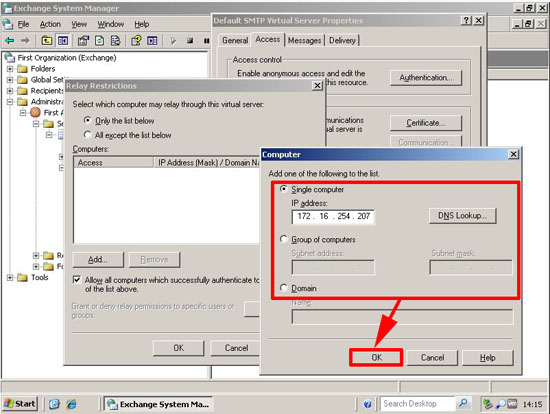Click the Search Desktop magnifier icon
This screenshot has height=414, width=550.
pos(463,403)
